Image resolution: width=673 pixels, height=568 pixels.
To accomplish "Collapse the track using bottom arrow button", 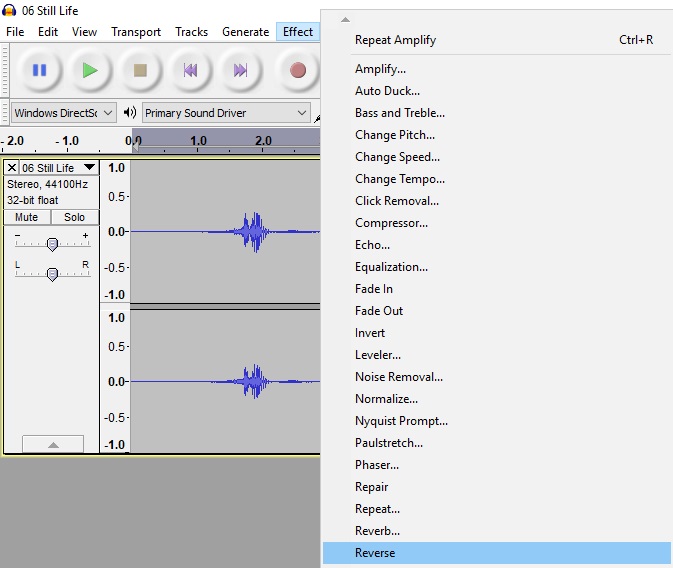I will [x=52, y=444].
